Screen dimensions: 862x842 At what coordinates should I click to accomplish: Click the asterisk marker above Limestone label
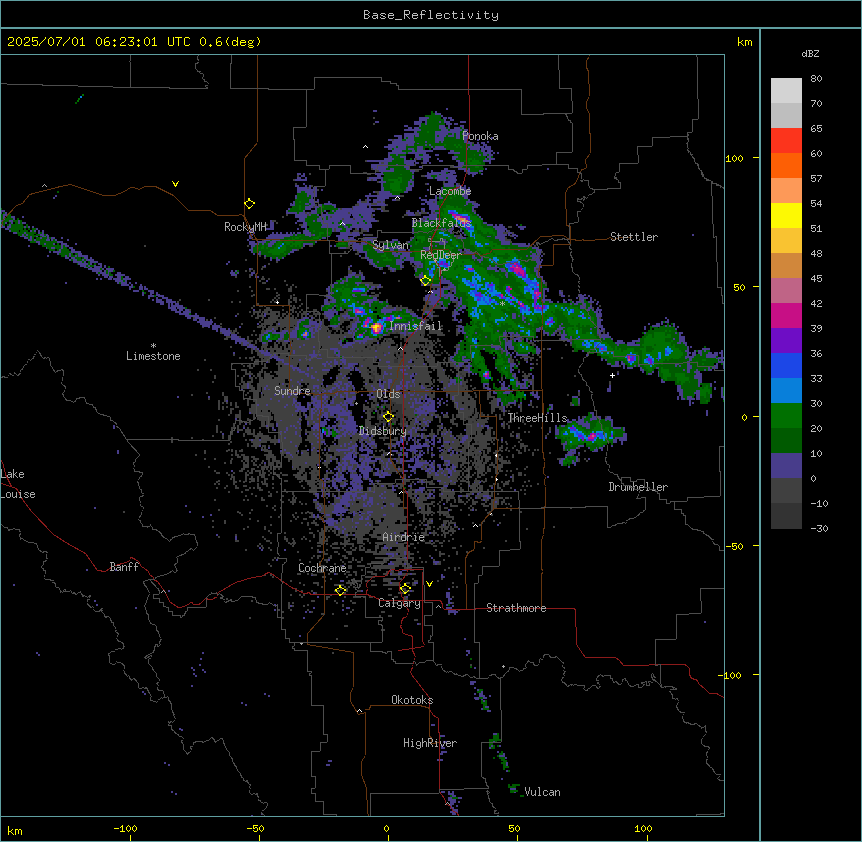[x=153, y=346]
